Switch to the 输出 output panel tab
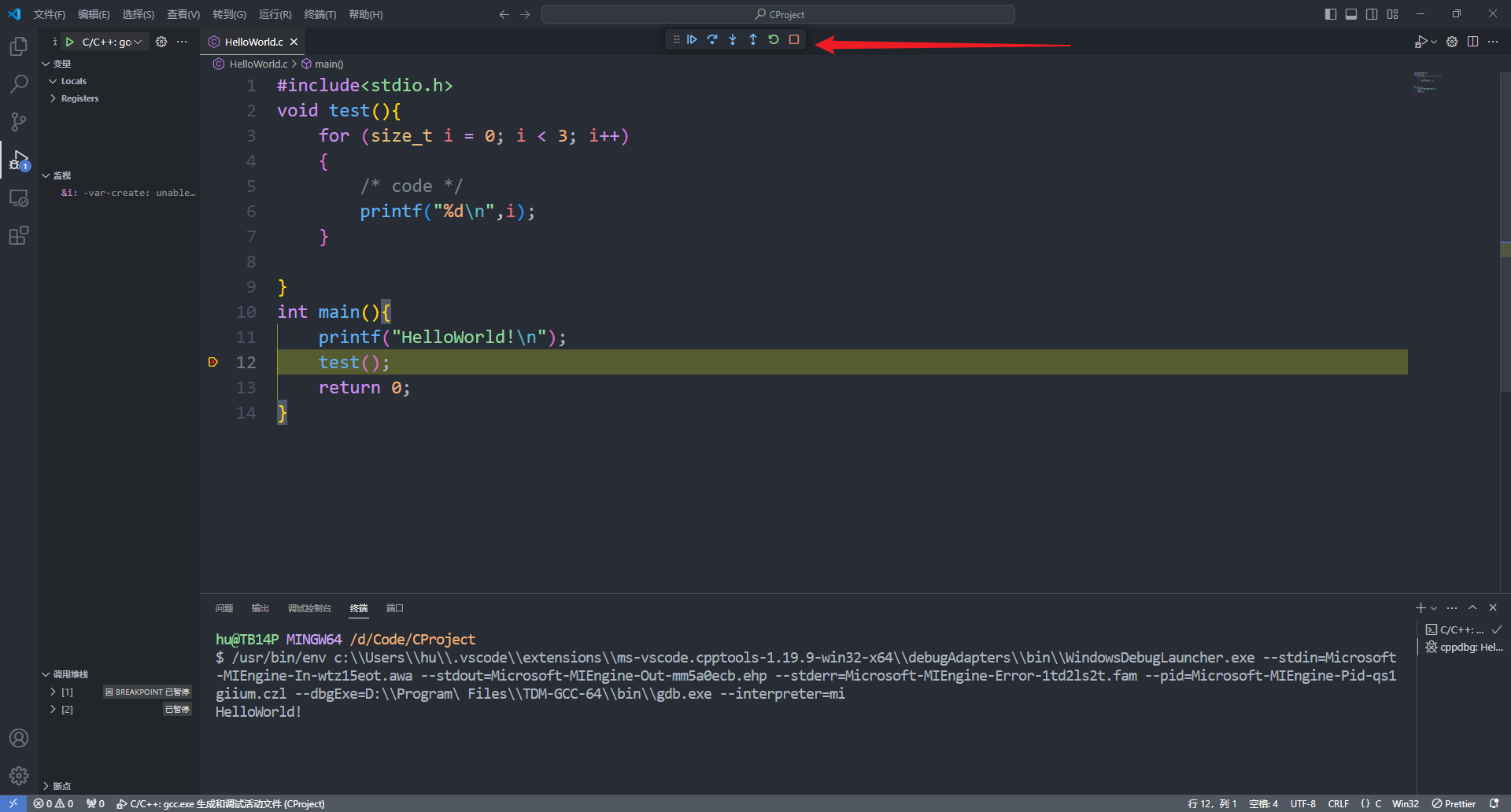Screen dimensions: 1511x812 pyautogui.click(x=260, y=608)
